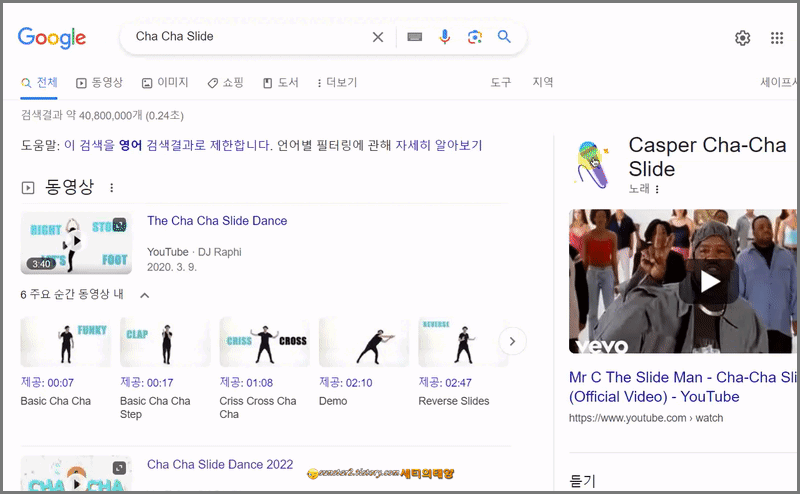Open the Cha Cha Slide Dance 2022 link
The image size is (800, 494).
click(220, 464)
